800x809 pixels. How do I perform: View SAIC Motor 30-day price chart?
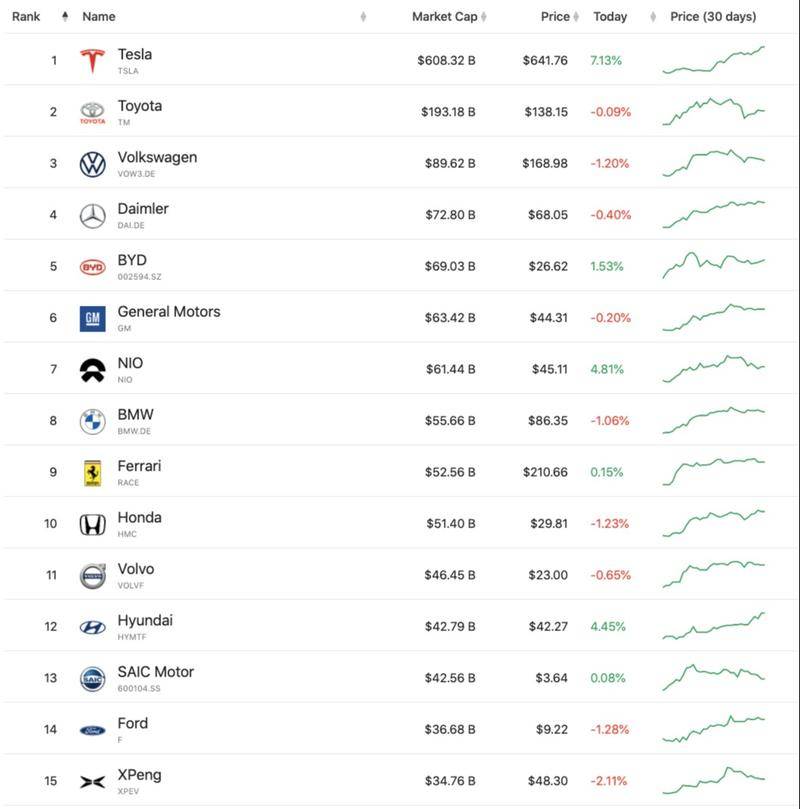tap(713, 677)
